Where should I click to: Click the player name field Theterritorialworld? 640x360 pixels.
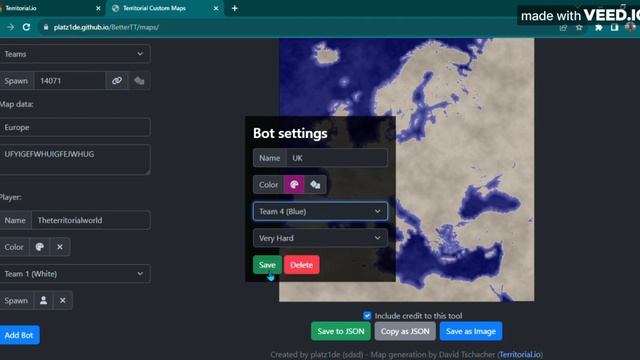point(91,220)
